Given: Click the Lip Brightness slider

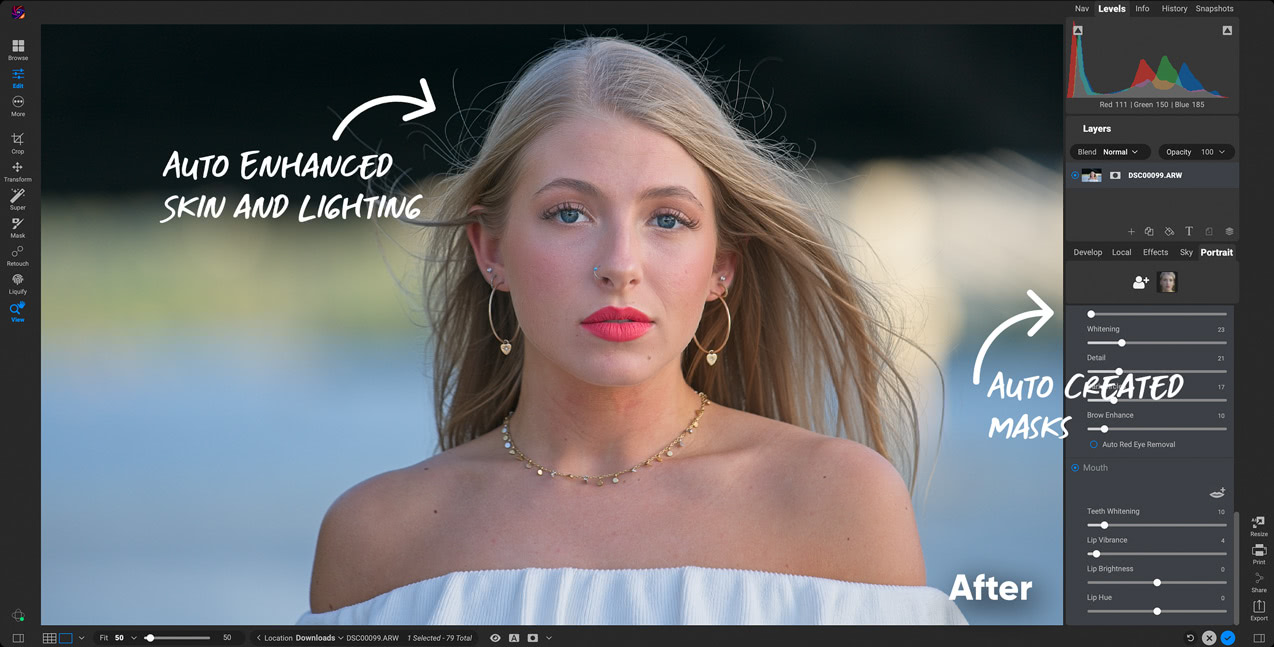Looking at the screenshot, I should 1157,582.
